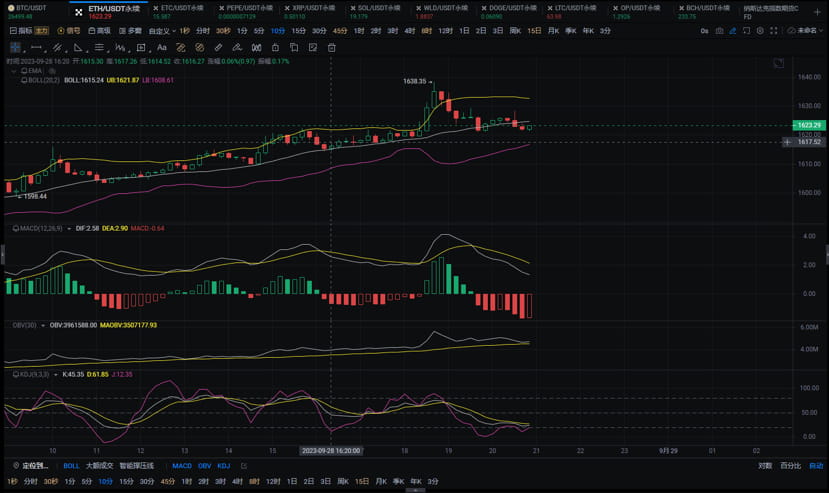829x493 pixels.
Task: Delete drawings with the trash icon
Action: [331, 48]
